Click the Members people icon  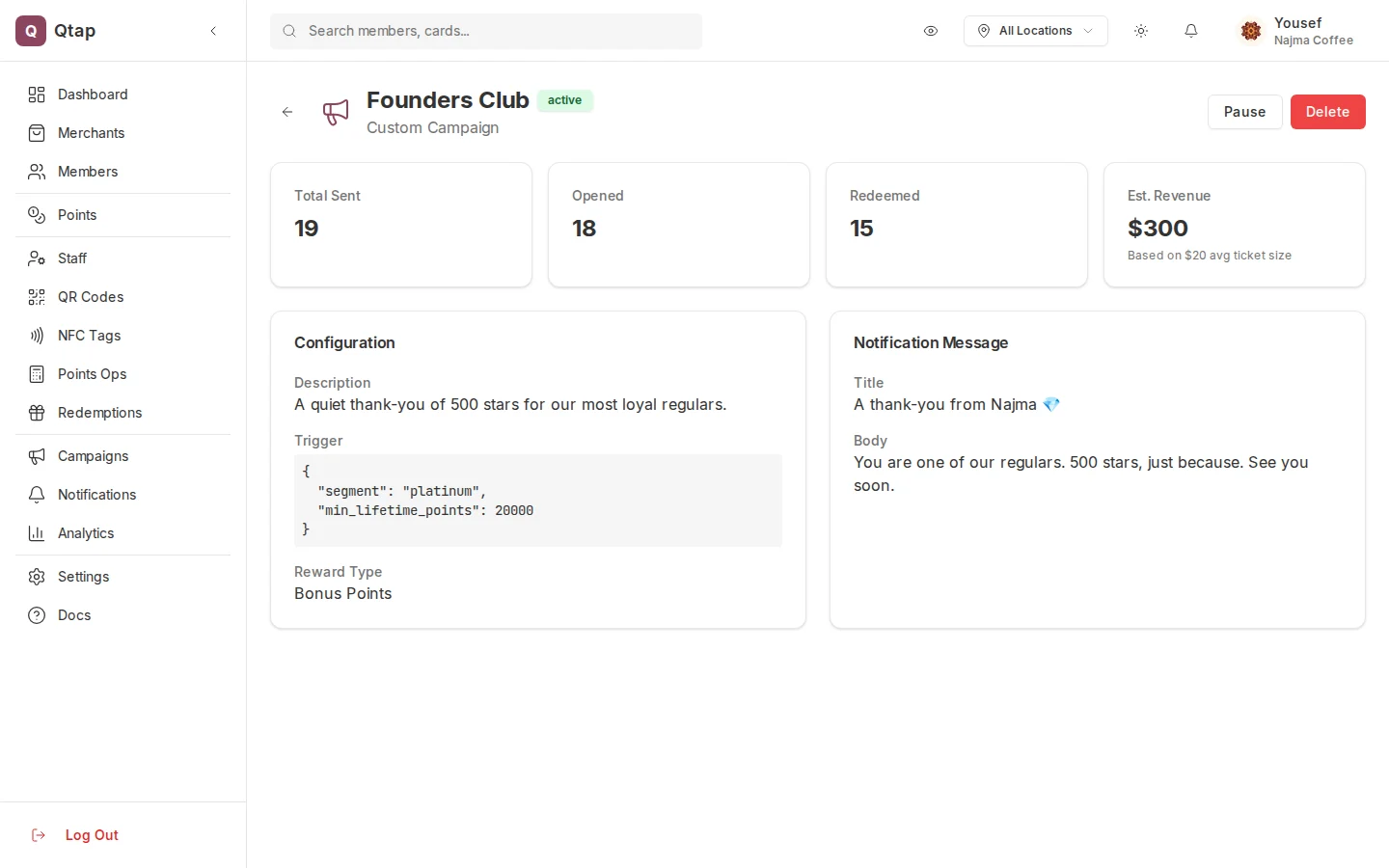coord(37,172)
